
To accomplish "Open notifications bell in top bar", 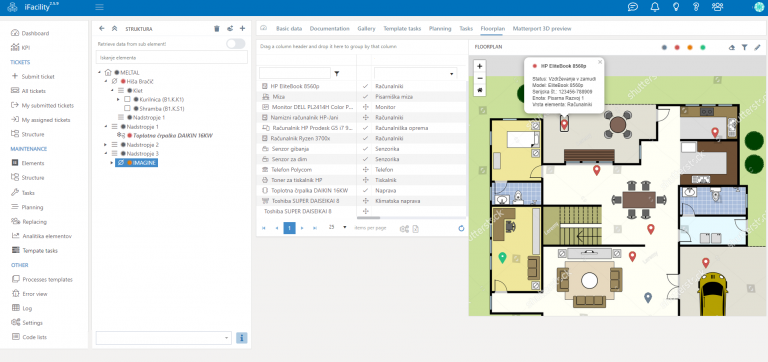I will (654, 7).
